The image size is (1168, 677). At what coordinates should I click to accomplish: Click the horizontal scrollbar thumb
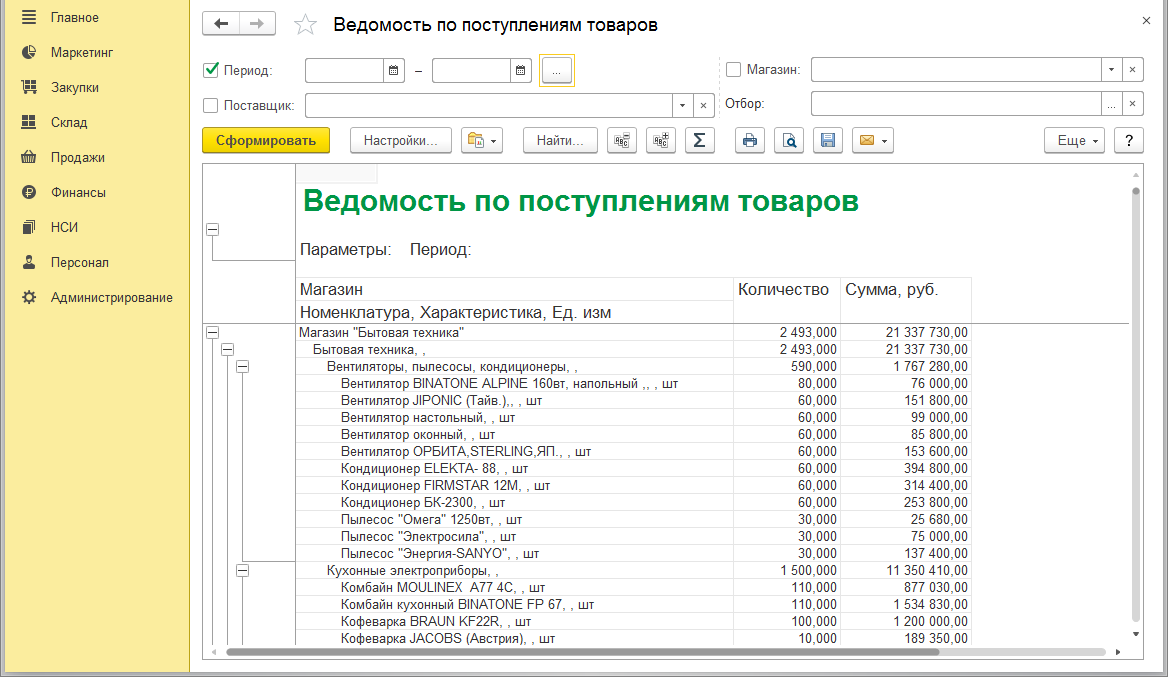(583, 652)
